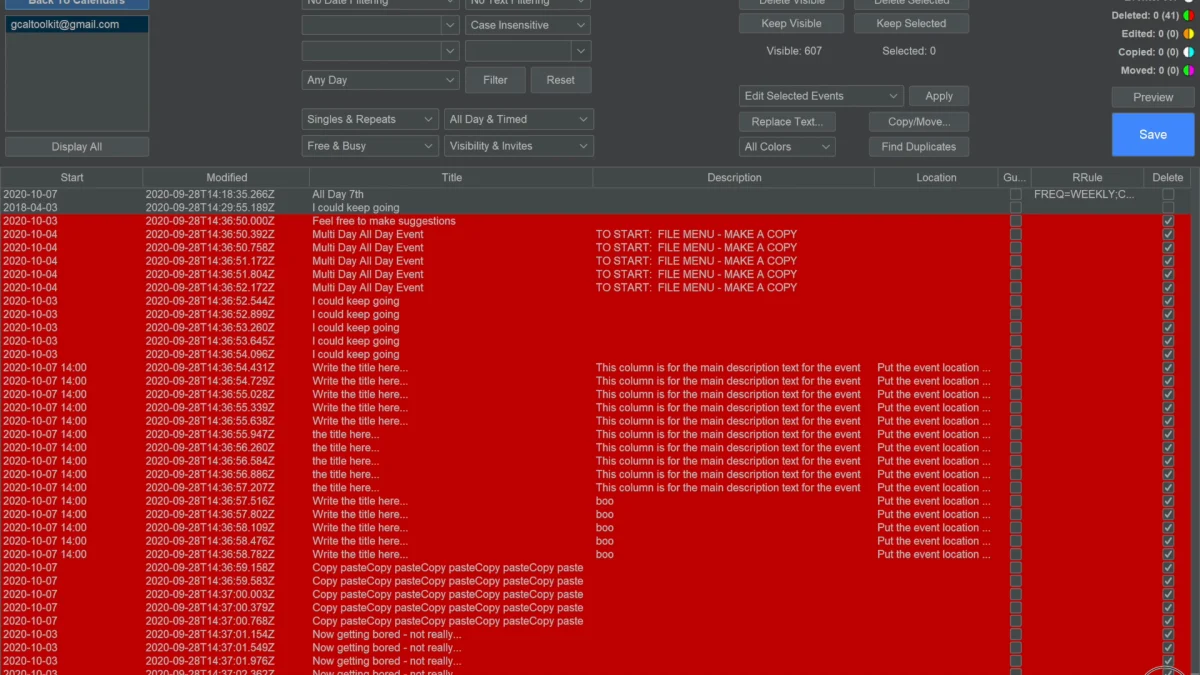
Task: Click the Keep Selected button
Action: (911, 23)
